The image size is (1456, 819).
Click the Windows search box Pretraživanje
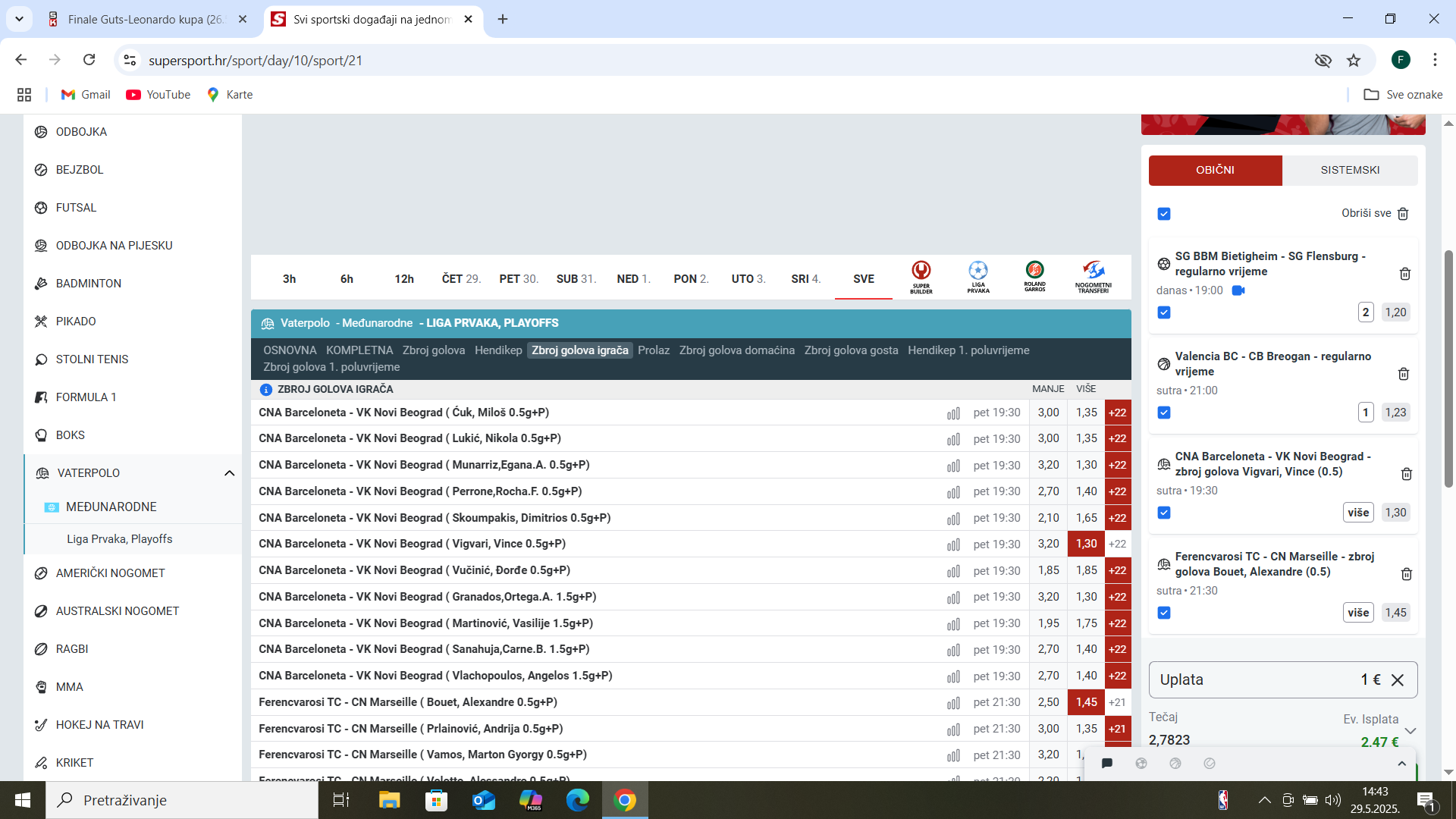click(x=182, y=800)
